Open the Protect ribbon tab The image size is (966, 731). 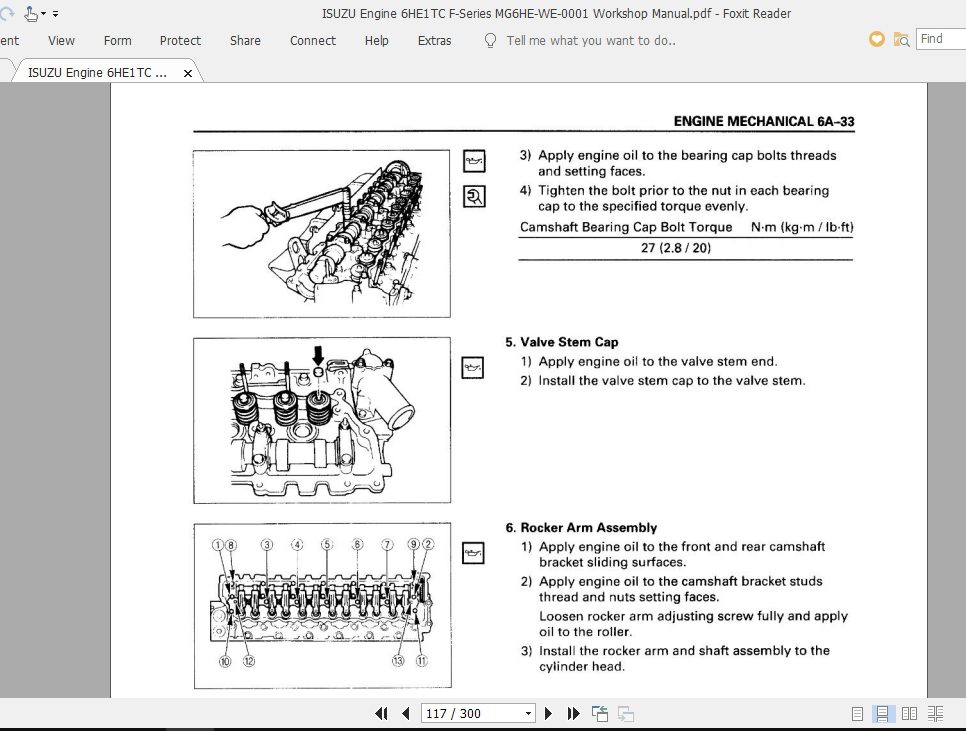coord(180,41)
